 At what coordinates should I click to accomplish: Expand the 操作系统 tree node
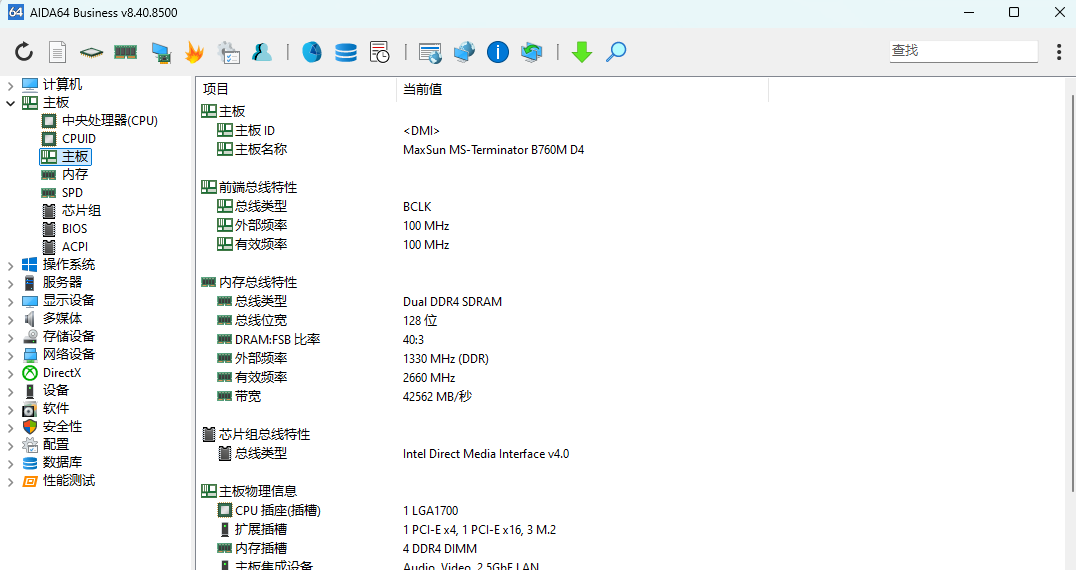pyautogui.click(x=10, y=265)
